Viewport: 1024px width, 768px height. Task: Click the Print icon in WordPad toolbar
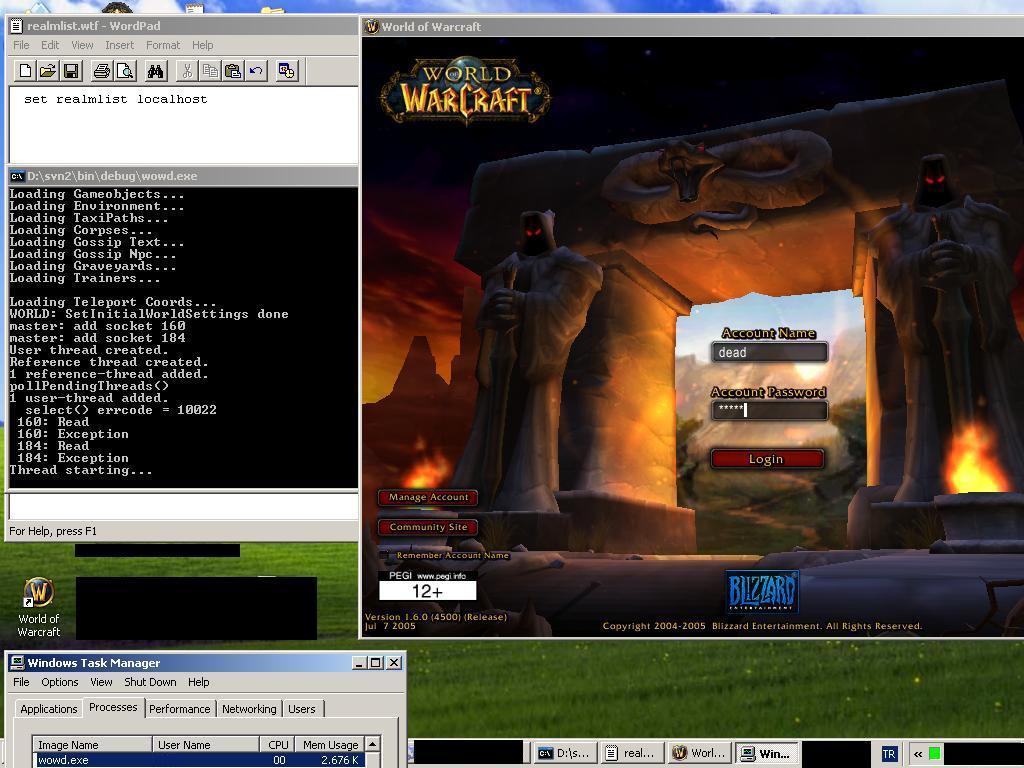(x=102, y=71)
